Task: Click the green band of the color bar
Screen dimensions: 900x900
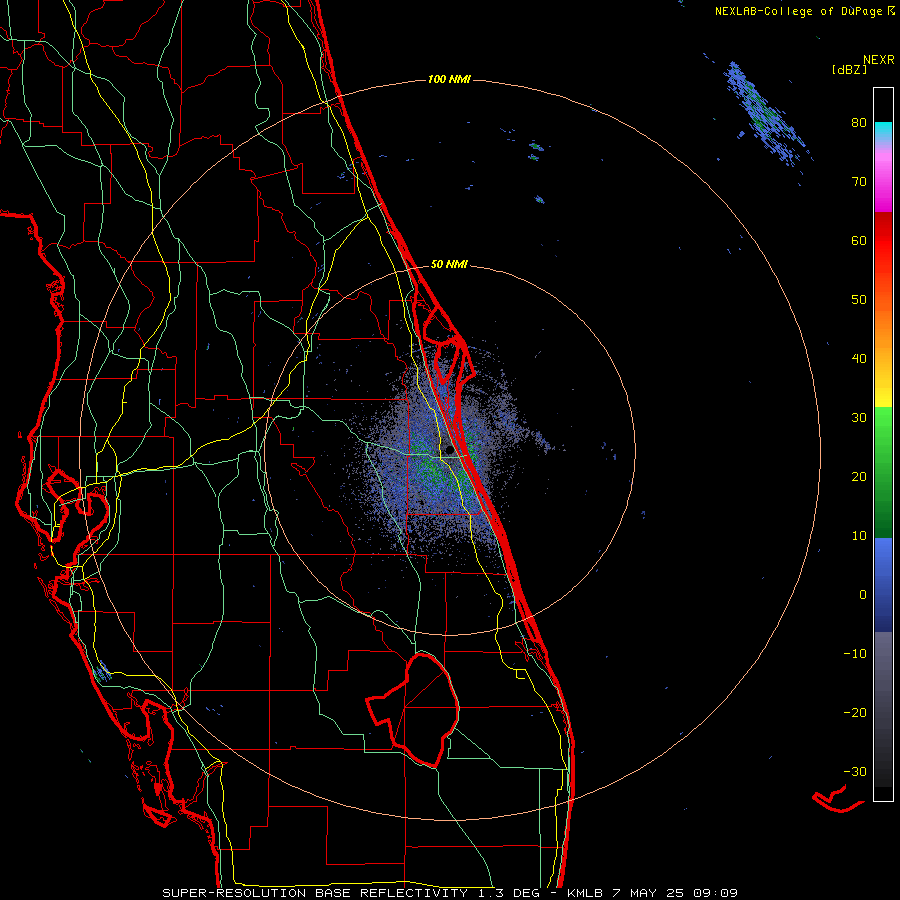Action: point(883,472)
